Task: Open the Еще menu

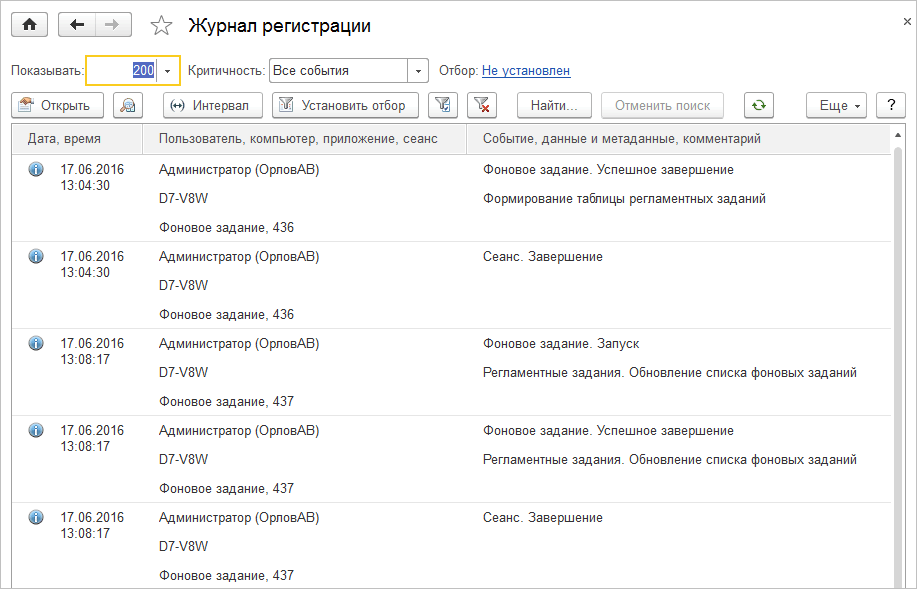Action: 837,105
